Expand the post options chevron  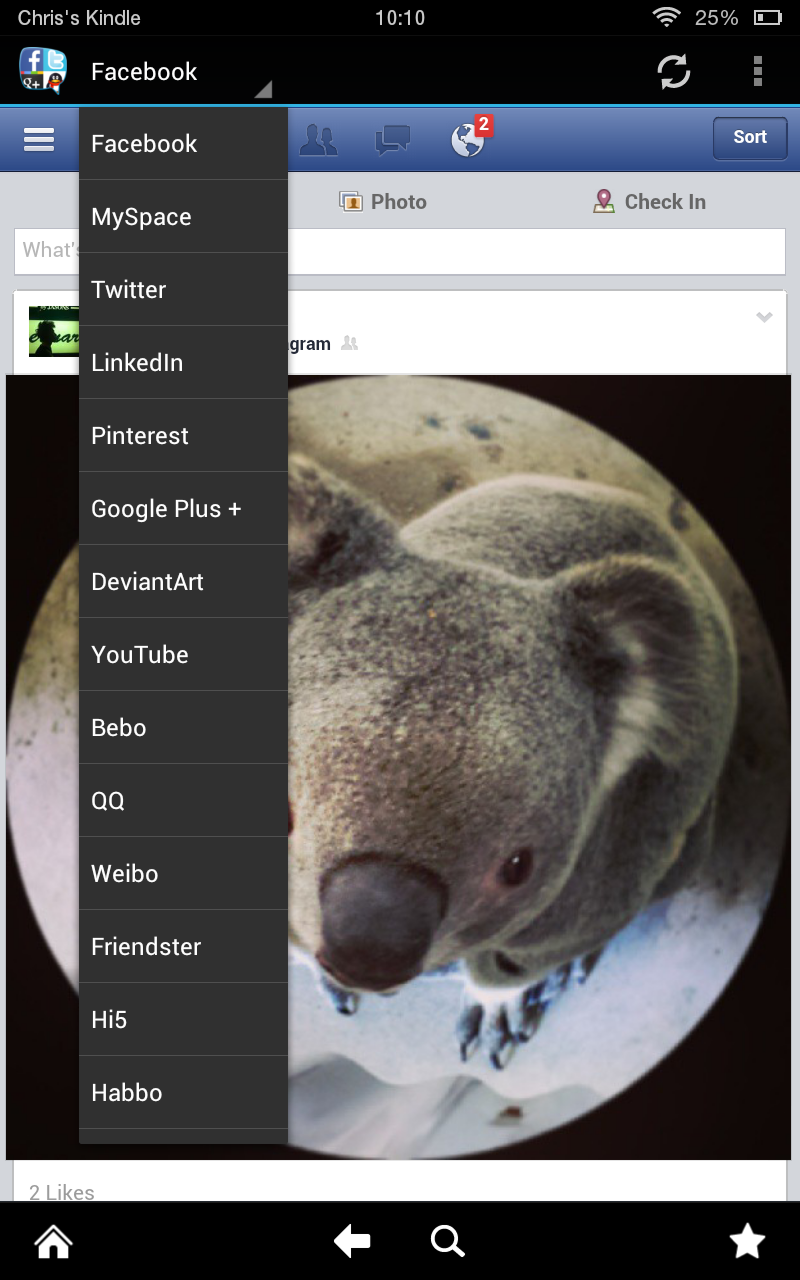coord(764,317)
